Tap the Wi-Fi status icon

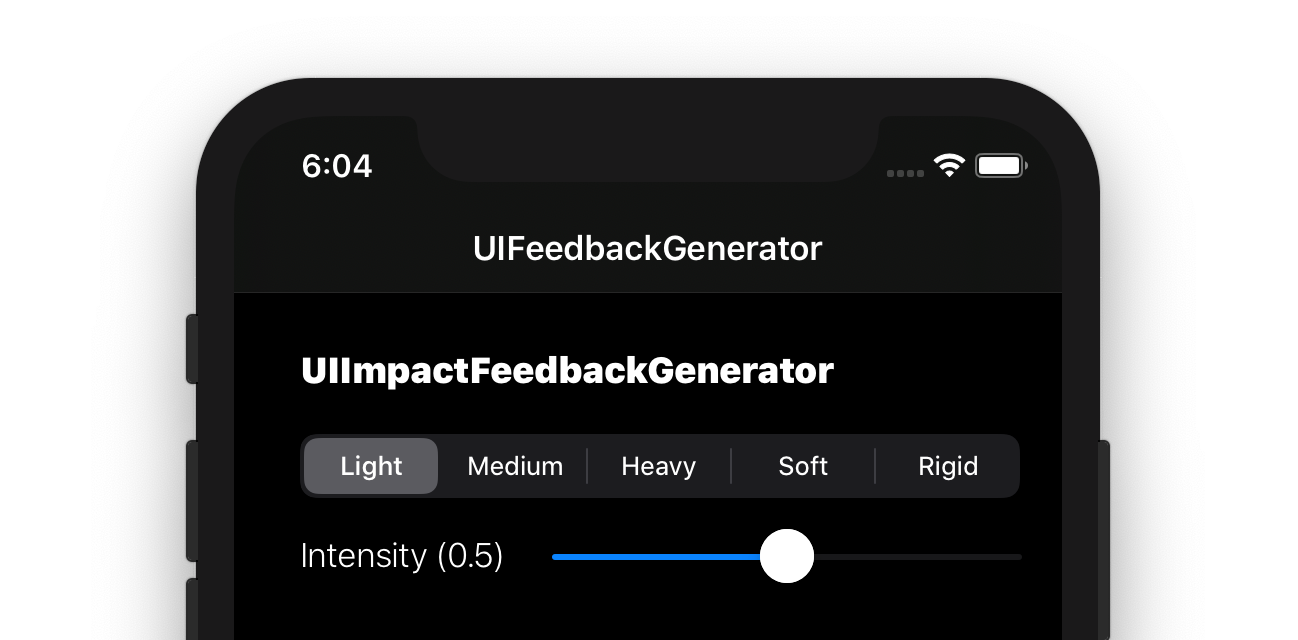(949, 165)
